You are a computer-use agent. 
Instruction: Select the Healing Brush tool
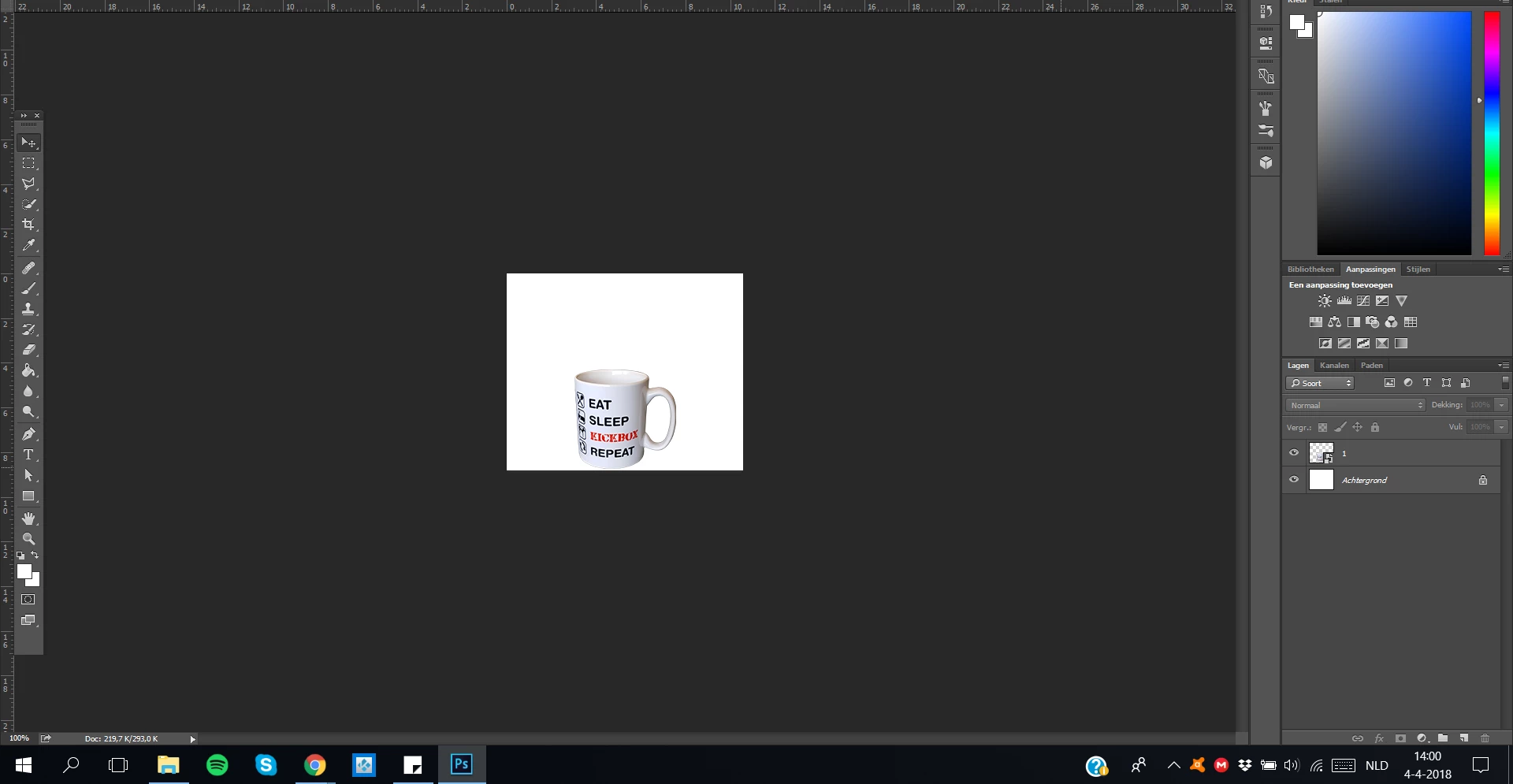tap(28, 268)
